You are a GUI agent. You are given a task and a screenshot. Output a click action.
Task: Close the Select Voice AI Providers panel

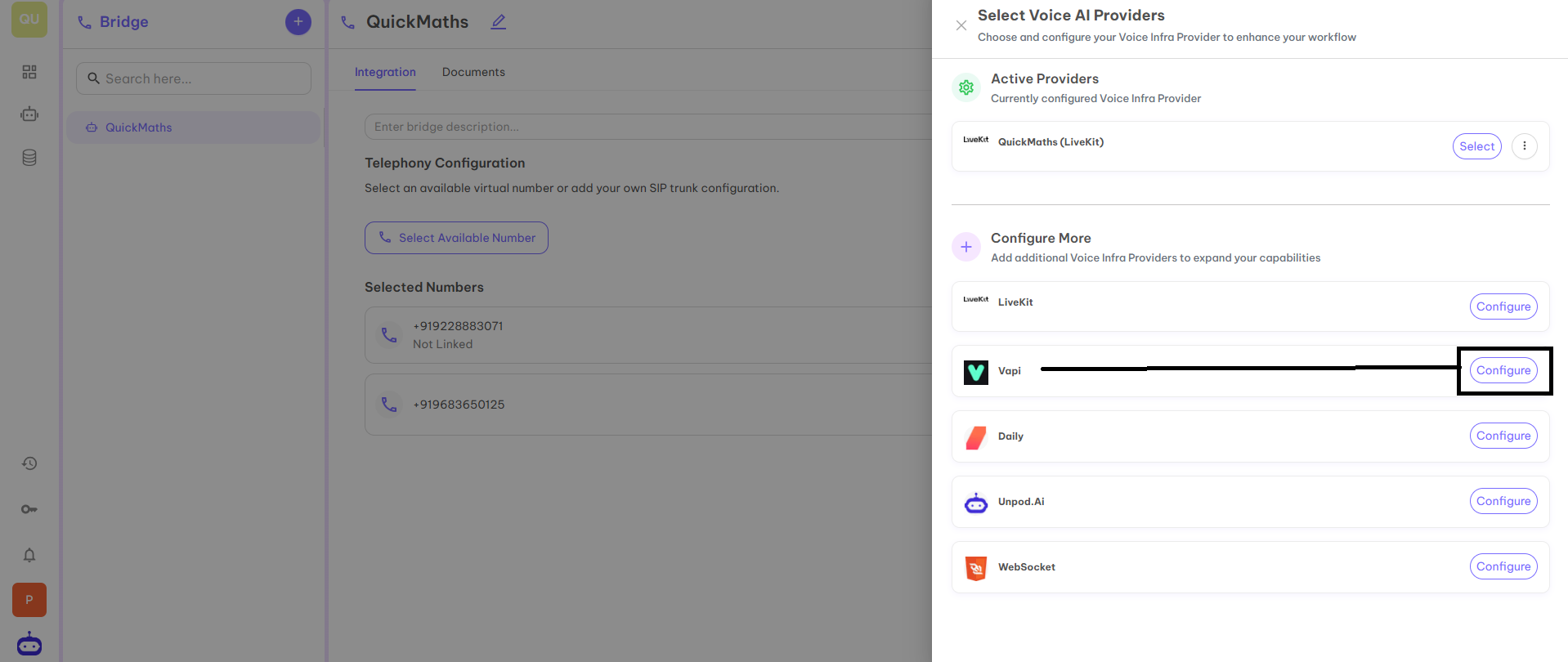[961, 25]
